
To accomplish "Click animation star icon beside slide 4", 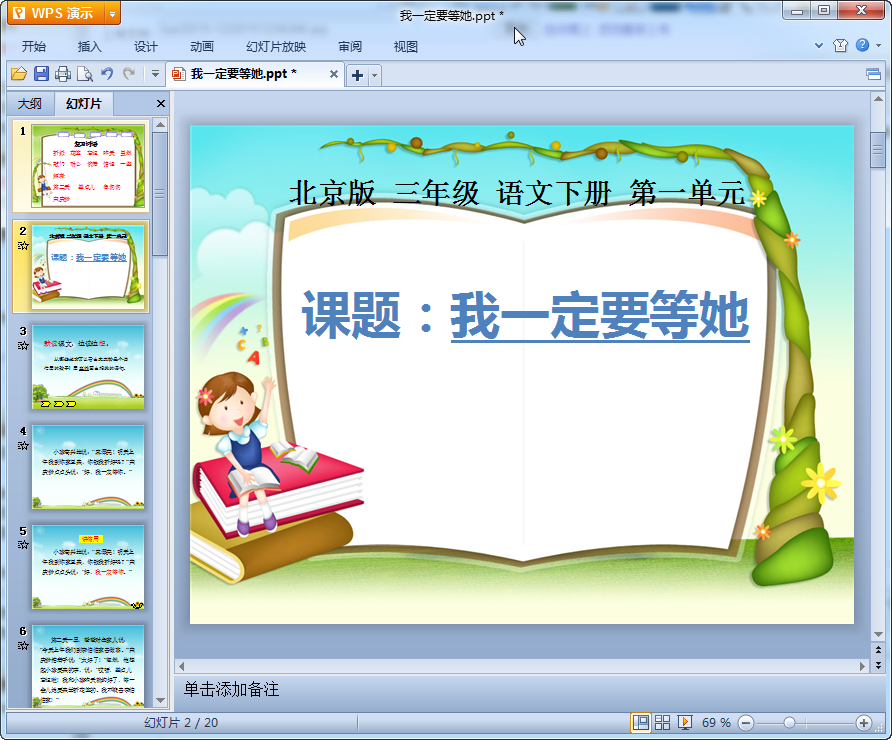I will pos(23,445).
